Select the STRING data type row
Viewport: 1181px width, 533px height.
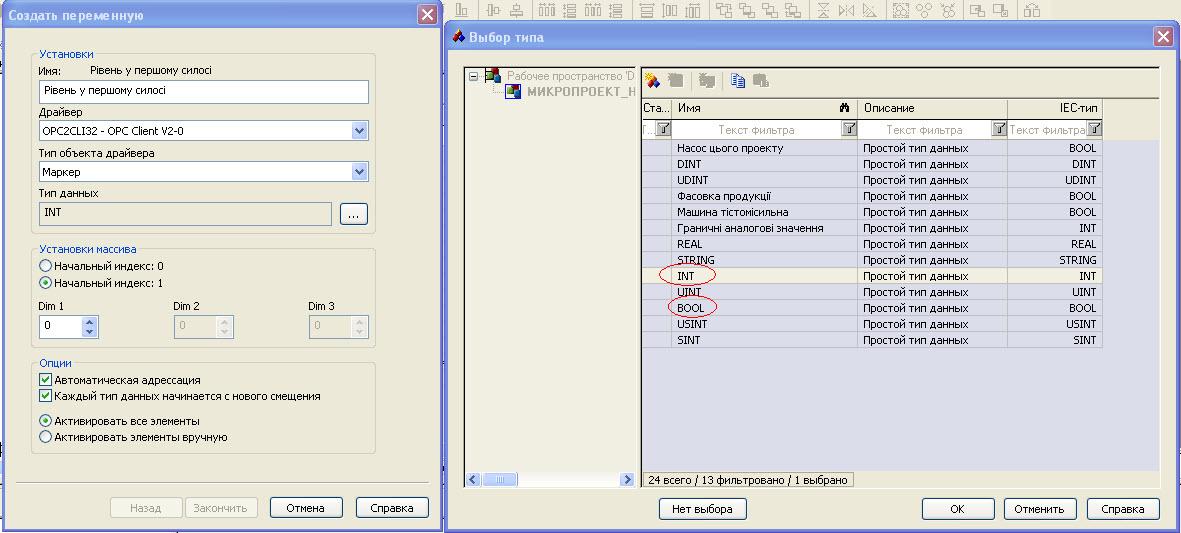tap(872, 260)
